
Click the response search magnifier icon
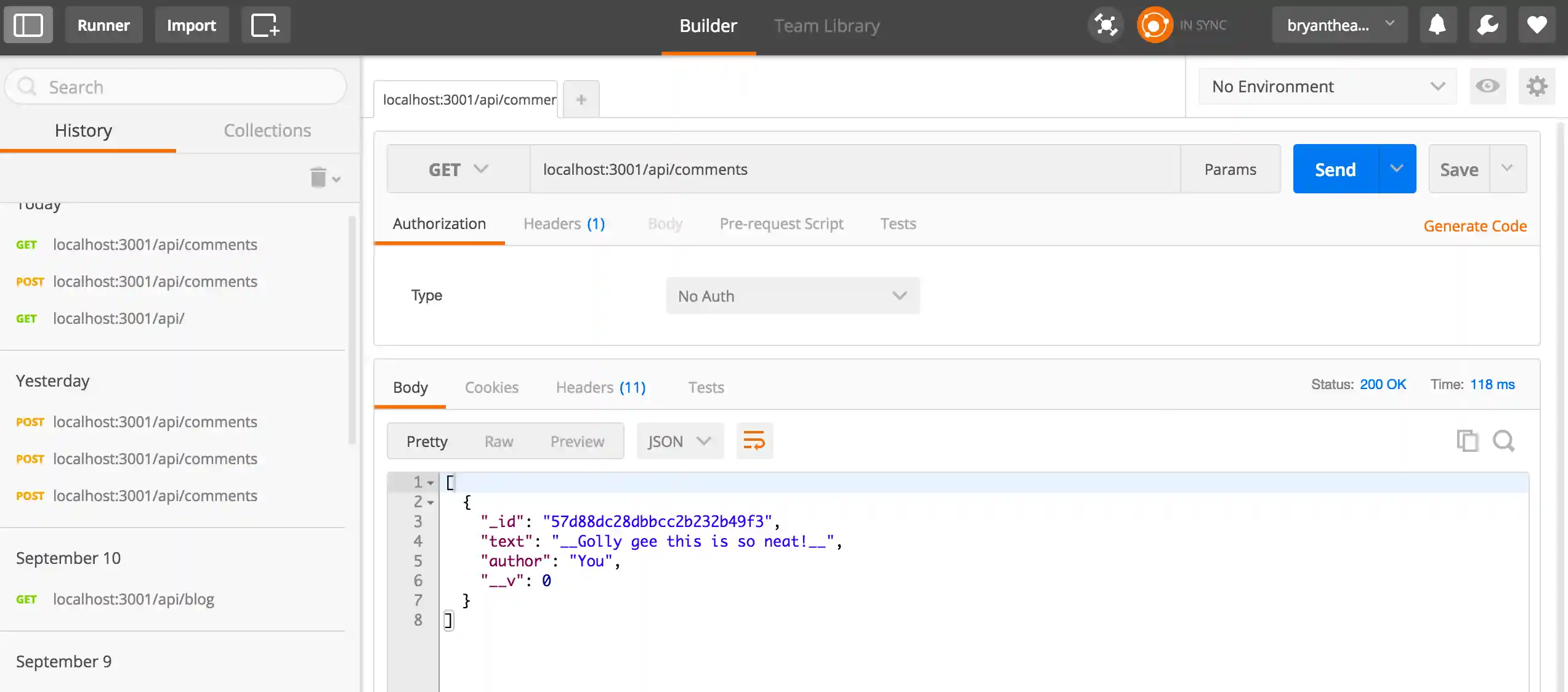pyautogui.click(x=1503, y=441)
